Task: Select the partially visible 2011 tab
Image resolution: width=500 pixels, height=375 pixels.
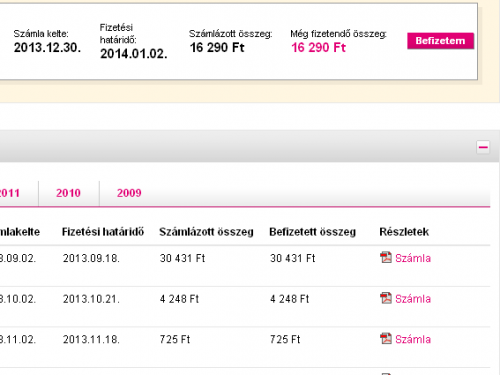Action: pyautogui.click(x=10, y=193)
